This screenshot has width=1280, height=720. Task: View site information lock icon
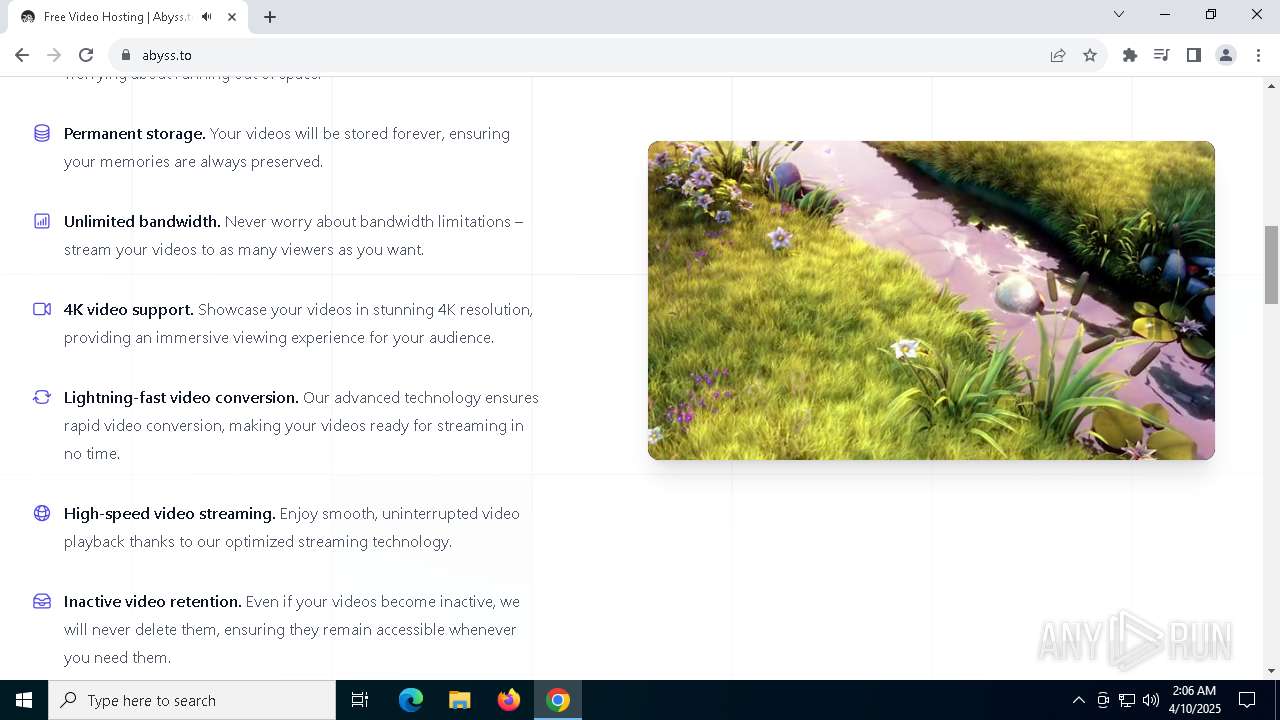point(126,55)
